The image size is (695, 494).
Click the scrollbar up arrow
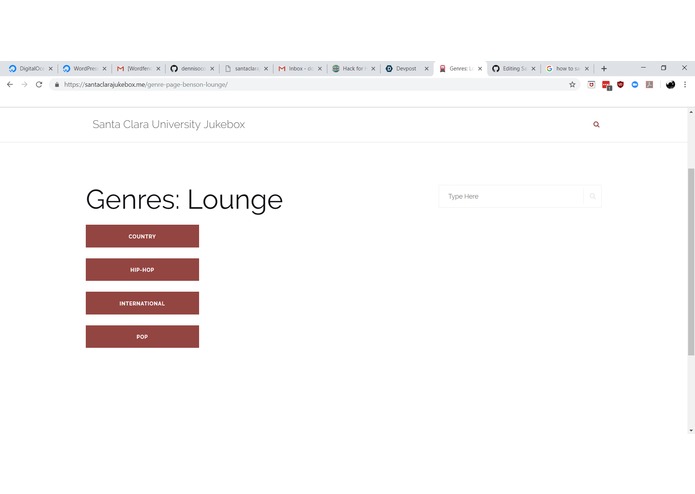(691, 112)
